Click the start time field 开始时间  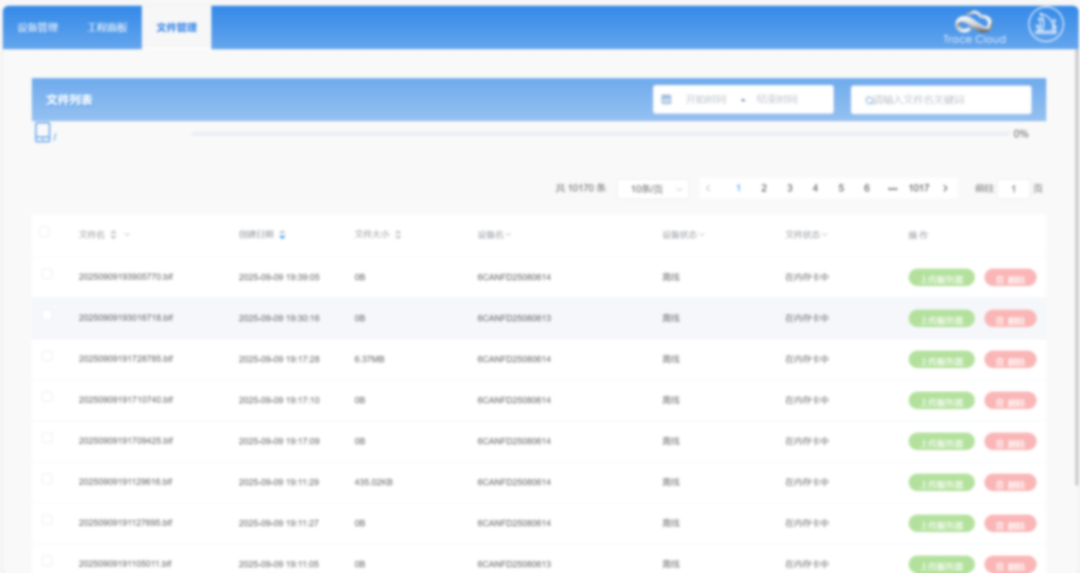coord(706,100)
